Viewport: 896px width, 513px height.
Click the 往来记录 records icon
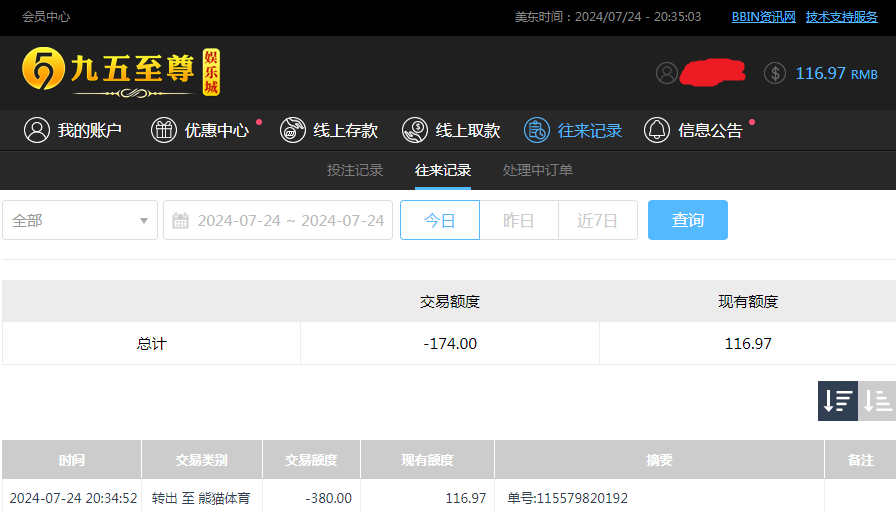click(537, 130)
